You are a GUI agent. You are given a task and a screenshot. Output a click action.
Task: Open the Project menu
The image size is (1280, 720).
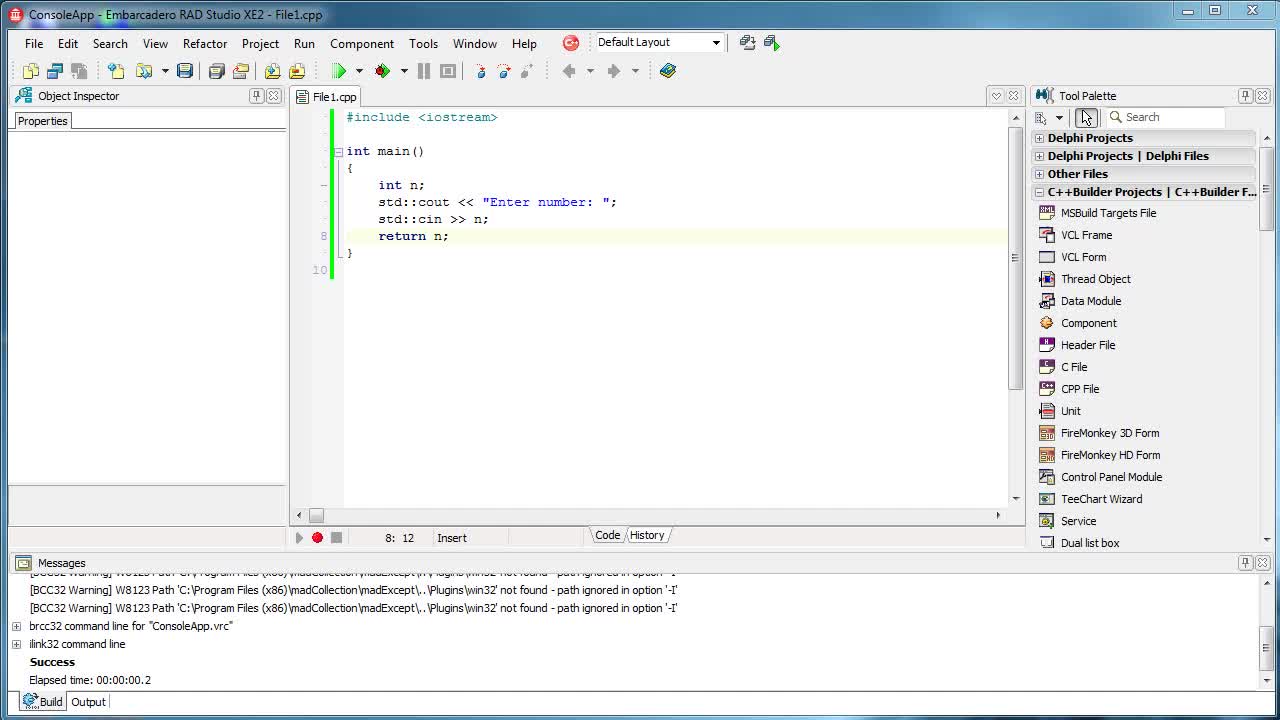(260, 43)
